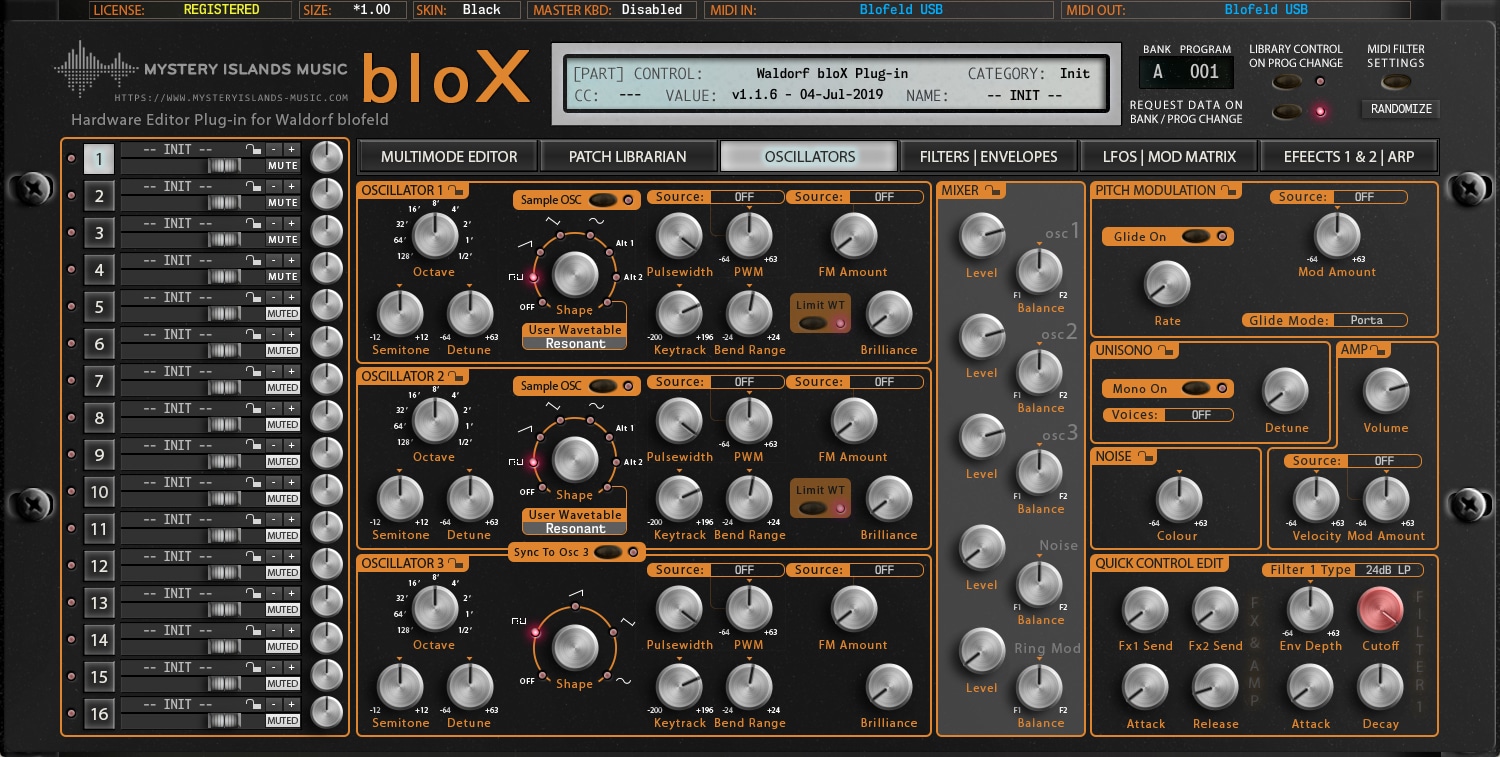Select the sawtooth shape on Oscillator 1
This screenshot has width=1500, height=757.
(x=542, y=251)
